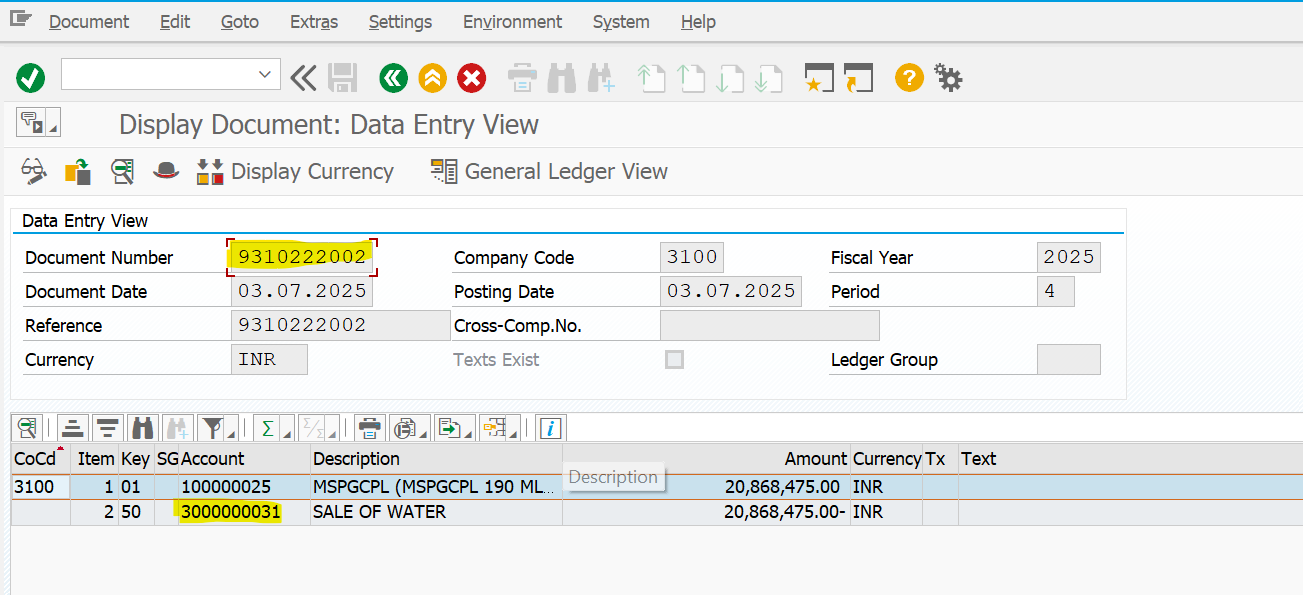Click the General Ledger View button

click(x=549, y=171)
